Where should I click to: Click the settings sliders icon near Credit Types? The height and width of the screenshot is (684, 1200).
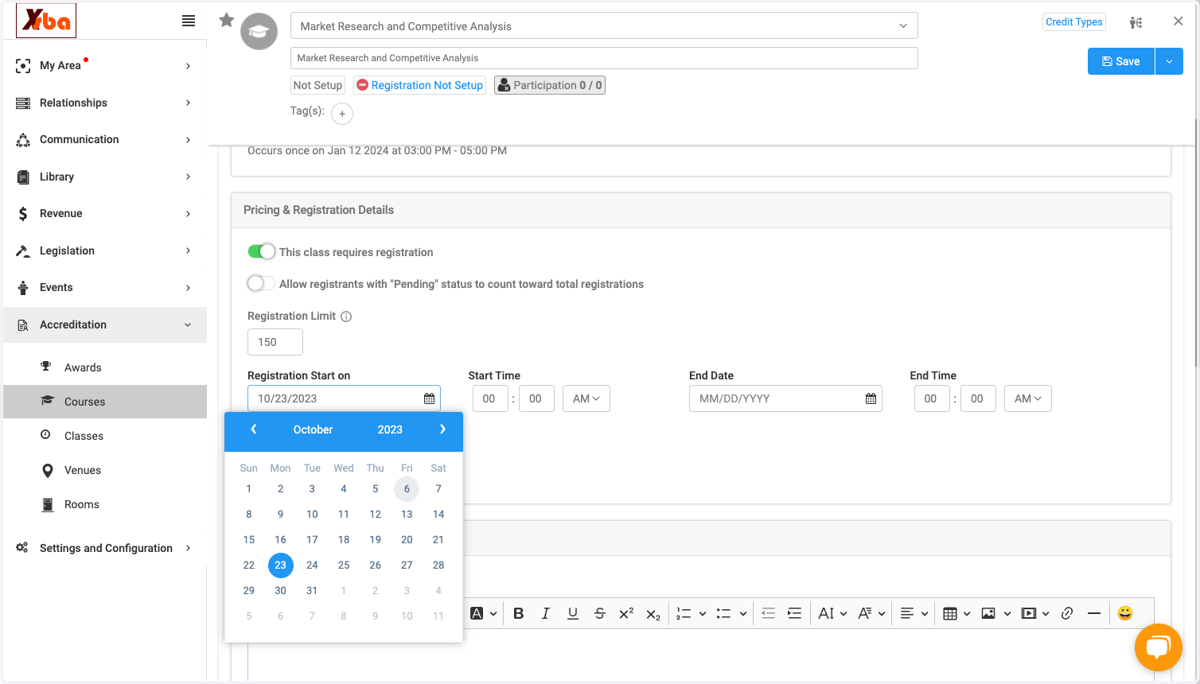pyautogui.click(x=1136, y=22)
